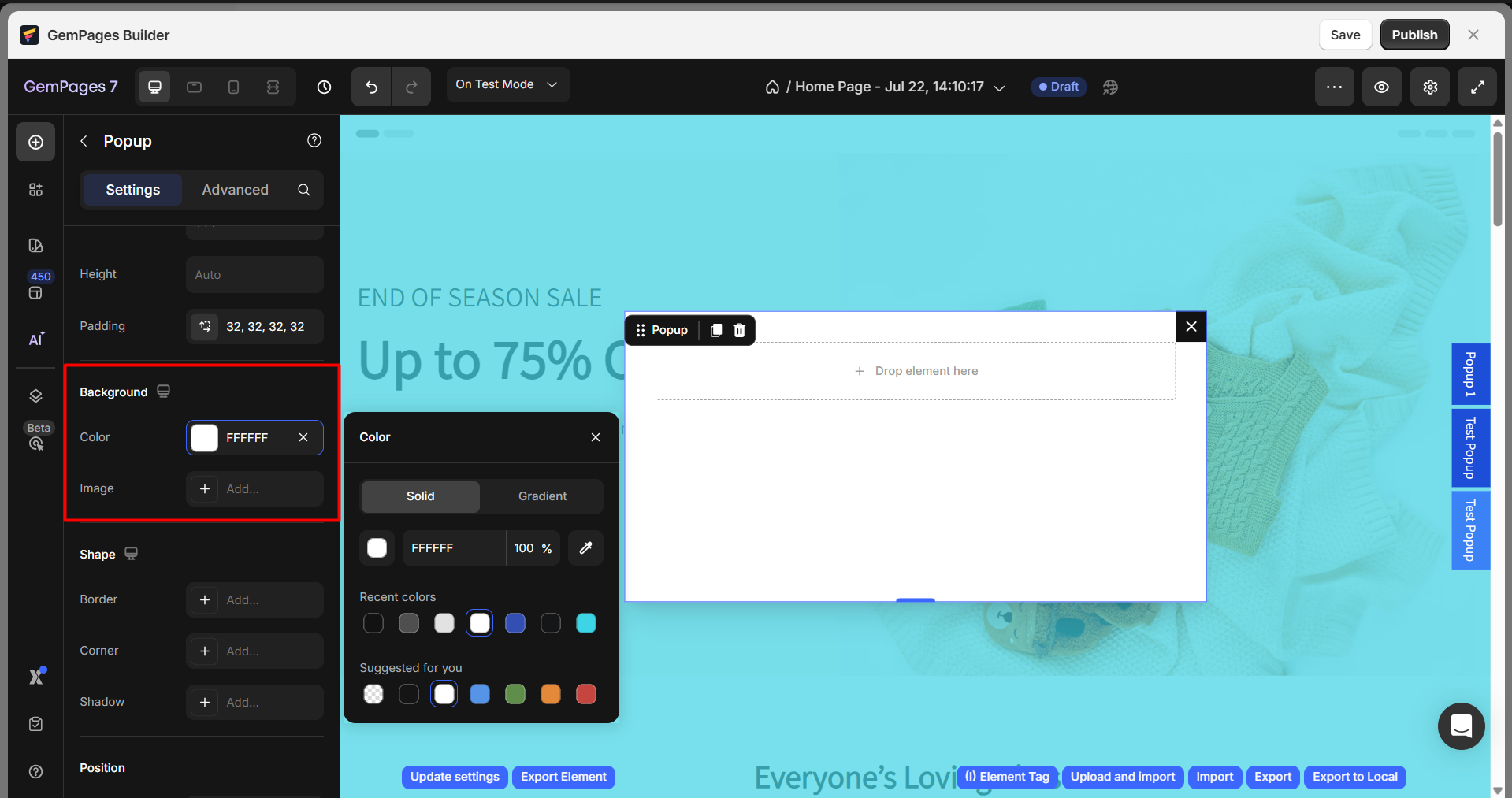Expand the Home Page title dropdown
This screenshot has width=1512, height=798.
999,87
